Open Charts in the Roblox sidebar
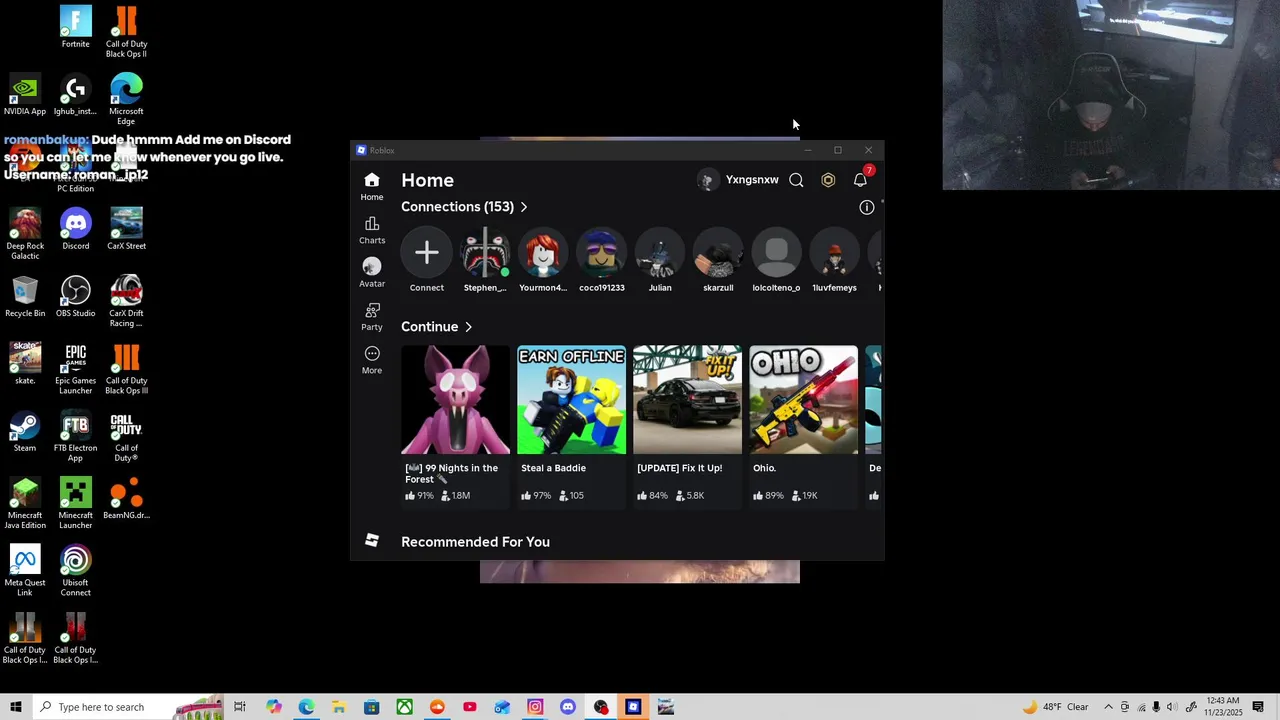Screen dimensions: 1280x720 click(x=372, y=230)
